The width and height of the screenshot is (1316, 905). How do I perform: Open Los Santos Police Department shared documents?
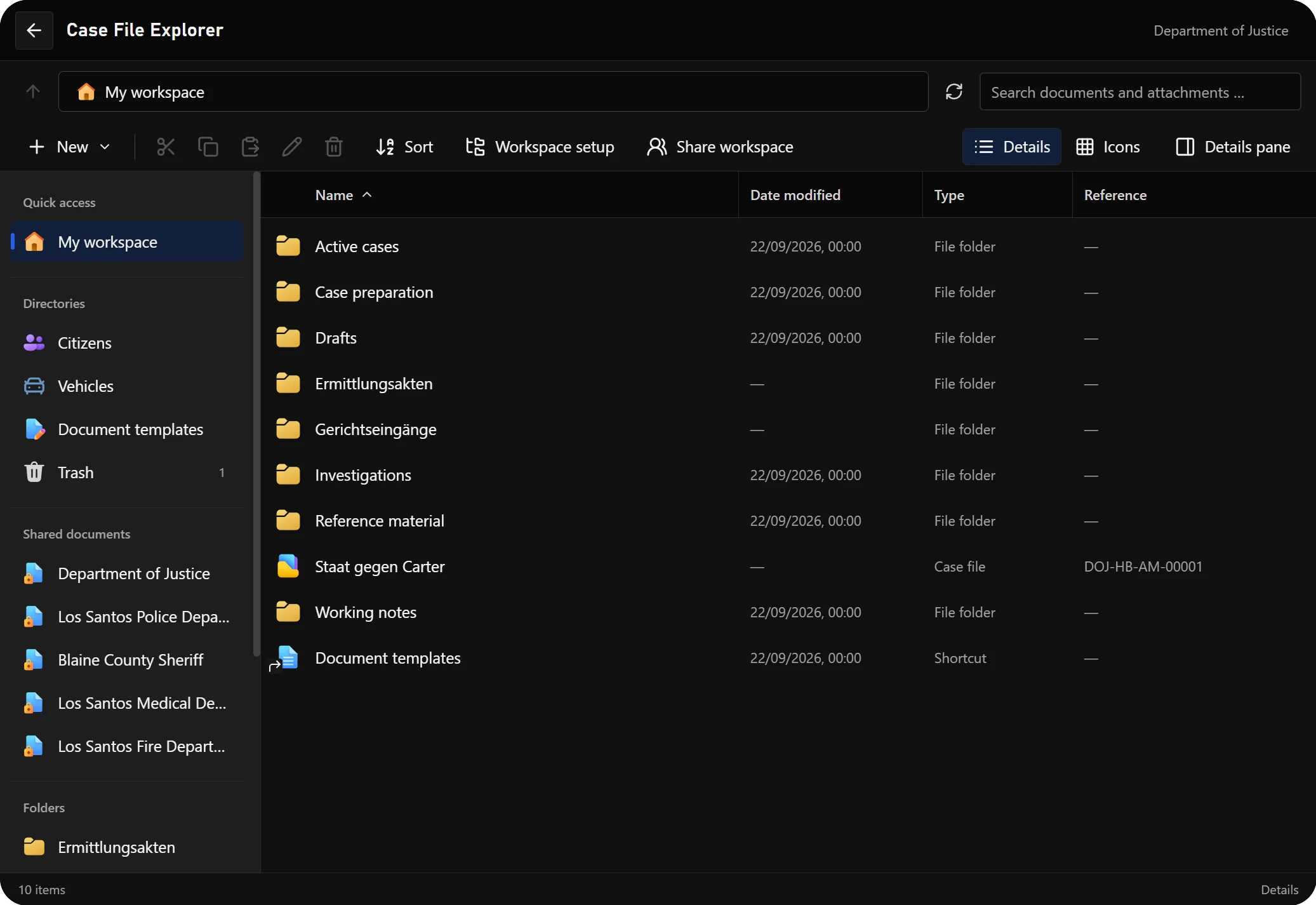[127, 617]
